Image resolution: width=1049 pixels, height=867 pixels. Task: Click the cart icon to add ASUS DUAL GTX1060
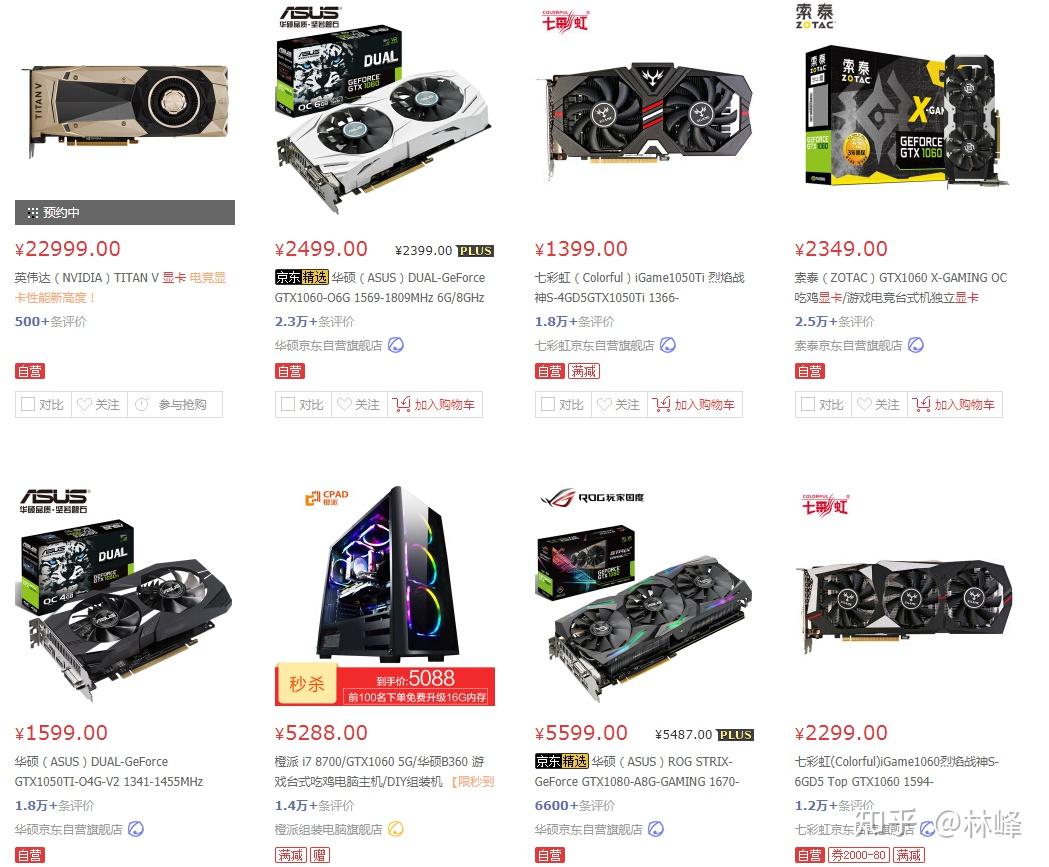point(401,404)
